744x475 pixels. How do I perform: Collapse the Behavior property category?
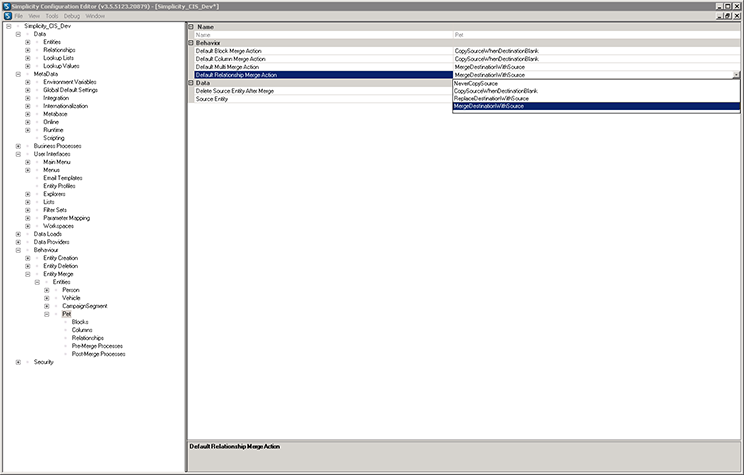tap(191, 43)
